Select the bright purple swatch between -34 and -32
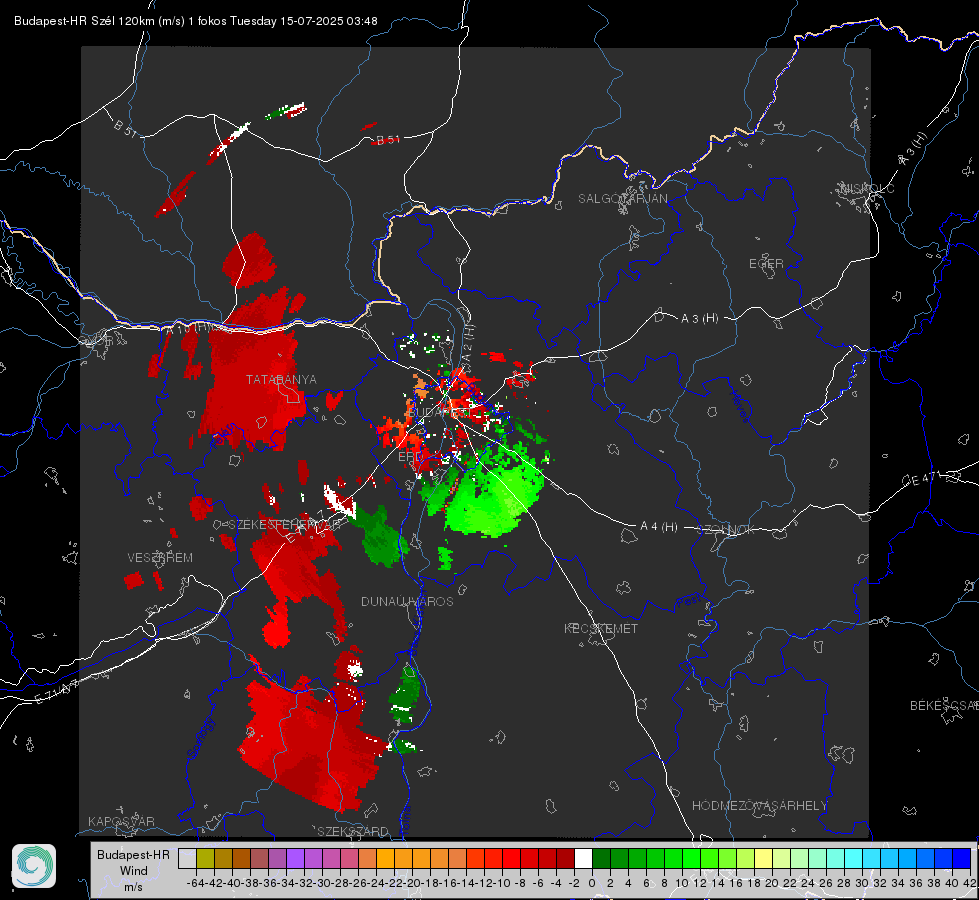 tap(295, 859)
